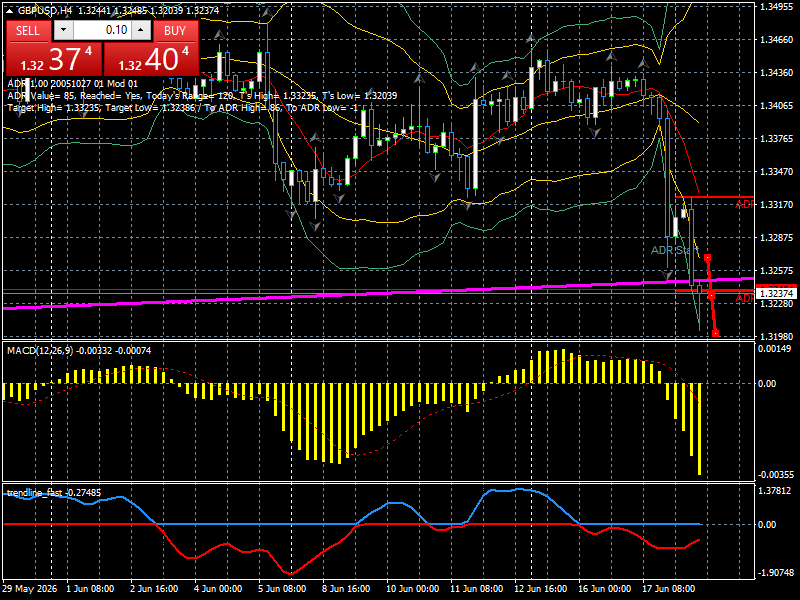The image size is (800, 600).
Task: Click the 1.37812 trendline_fast scale label
Action: point(774,491)
